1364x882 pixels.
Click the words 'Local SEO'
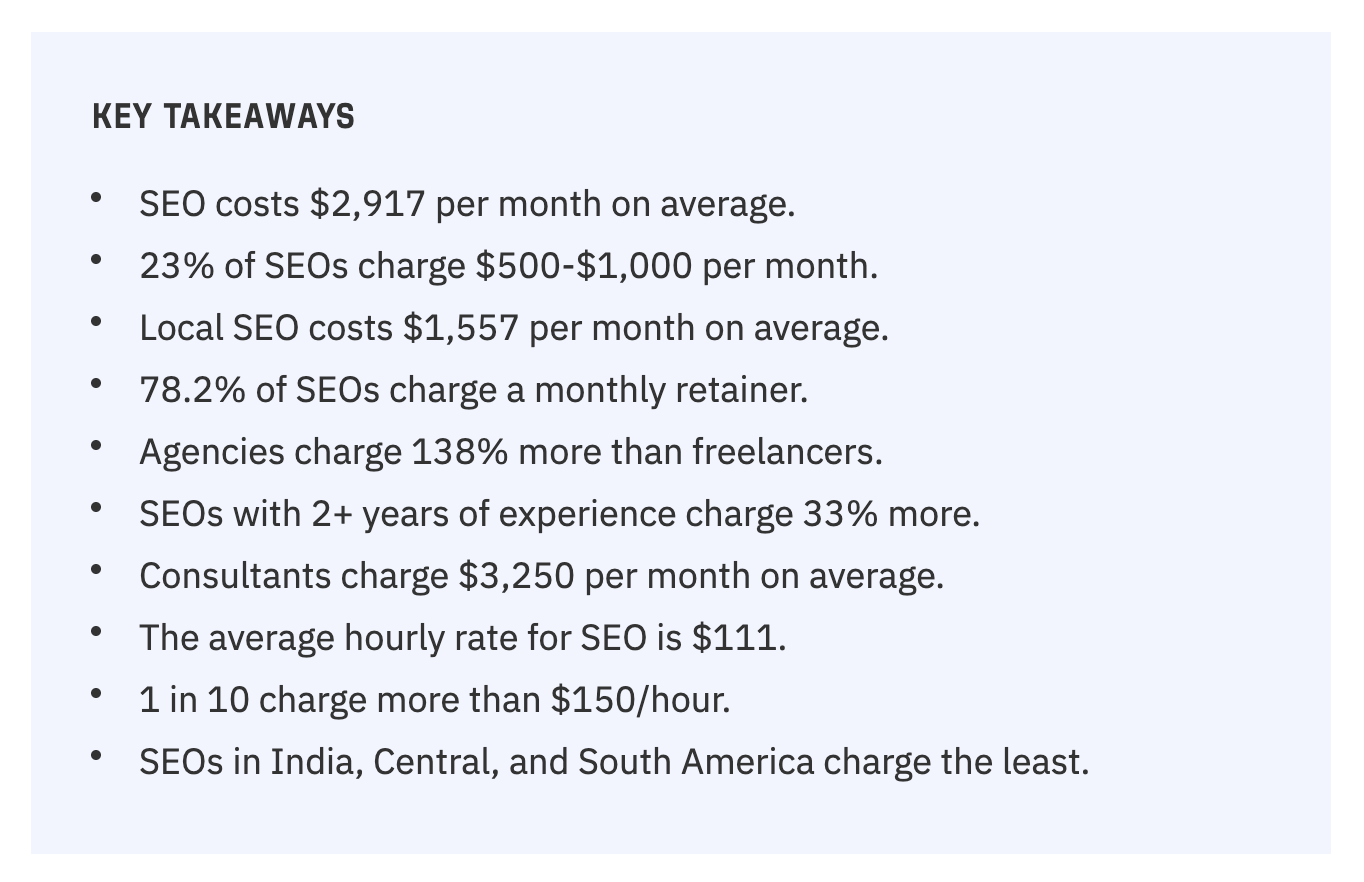219,328
